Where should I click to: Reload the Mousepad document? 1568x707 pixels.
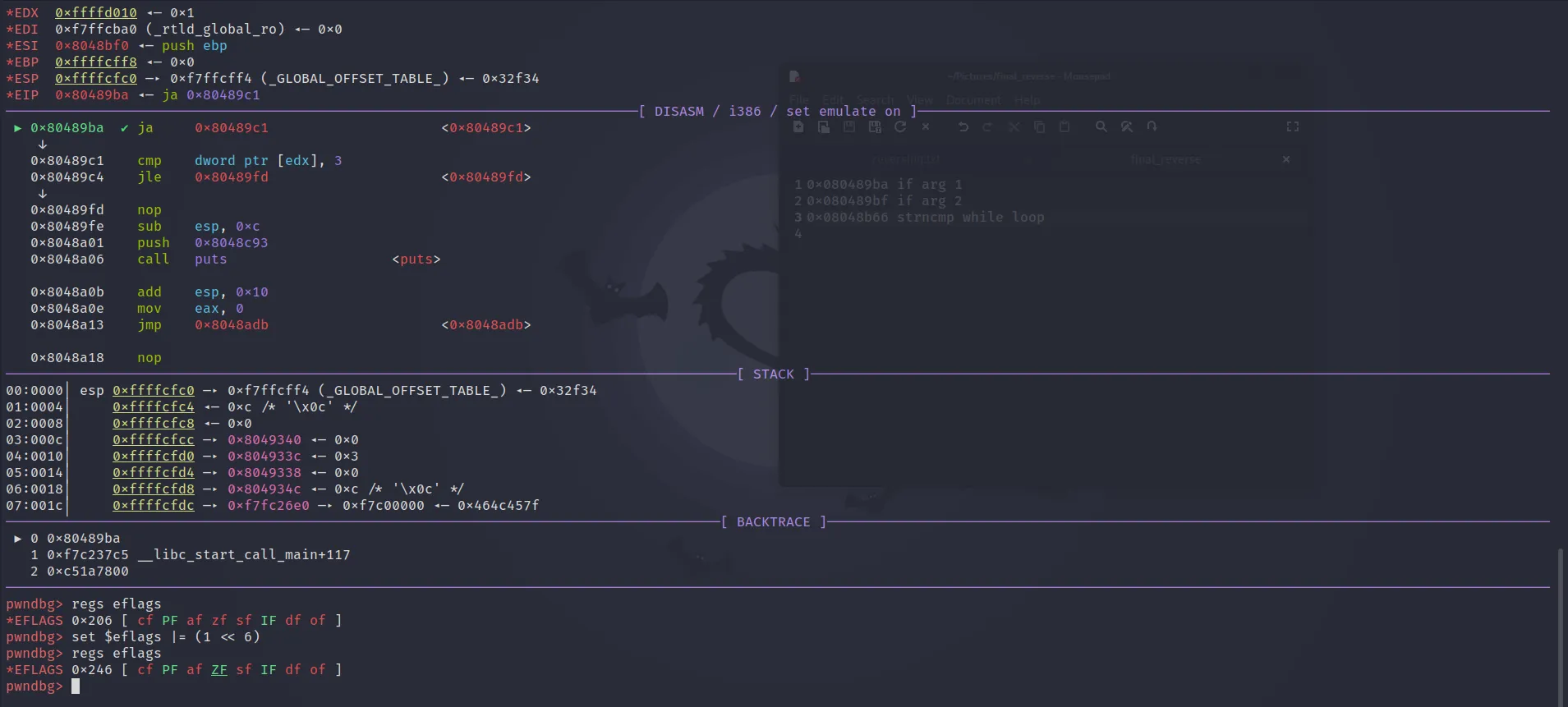pyautogui.click(x=900, y=126)
